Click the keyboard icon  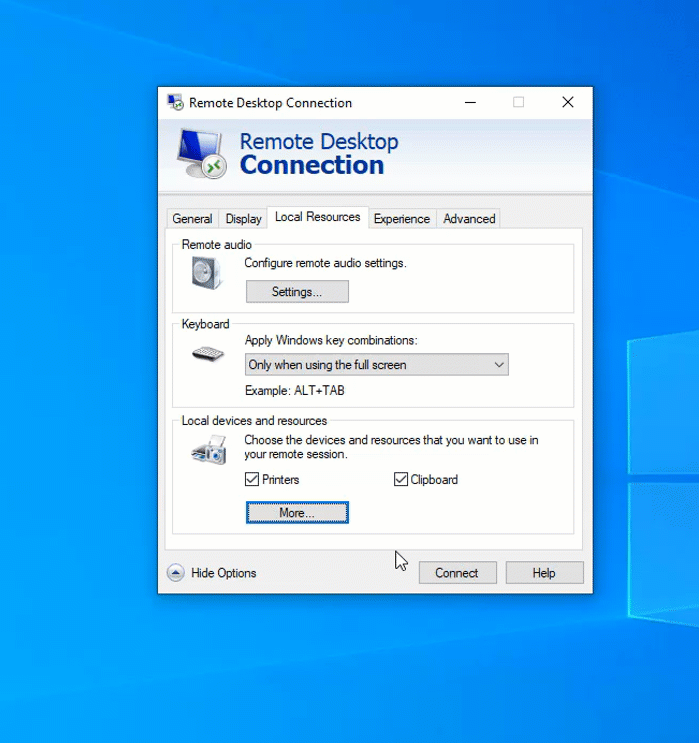point(208,353)
